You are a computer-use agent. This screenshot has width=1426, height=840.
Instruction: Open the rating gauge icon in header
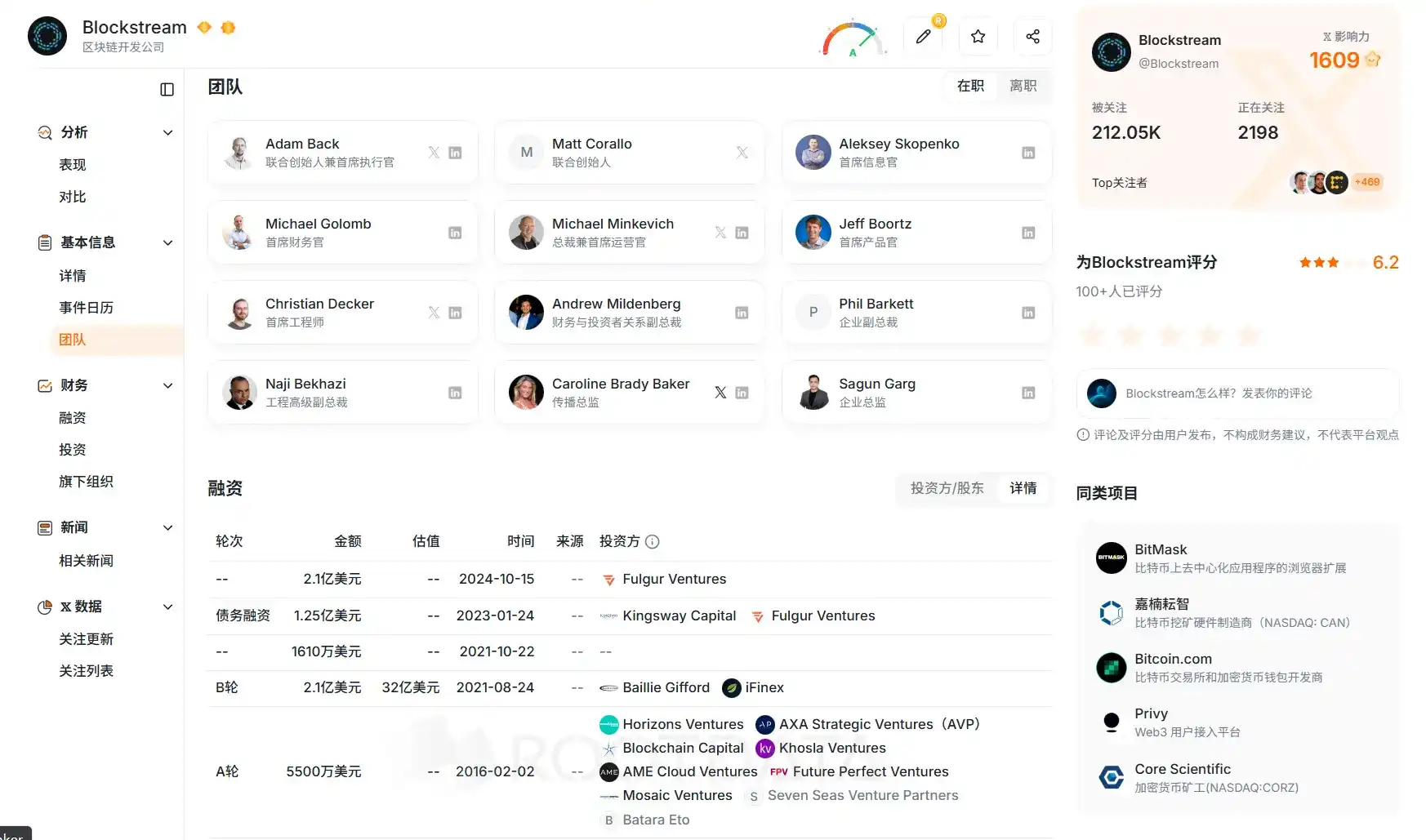click(853, 38)
